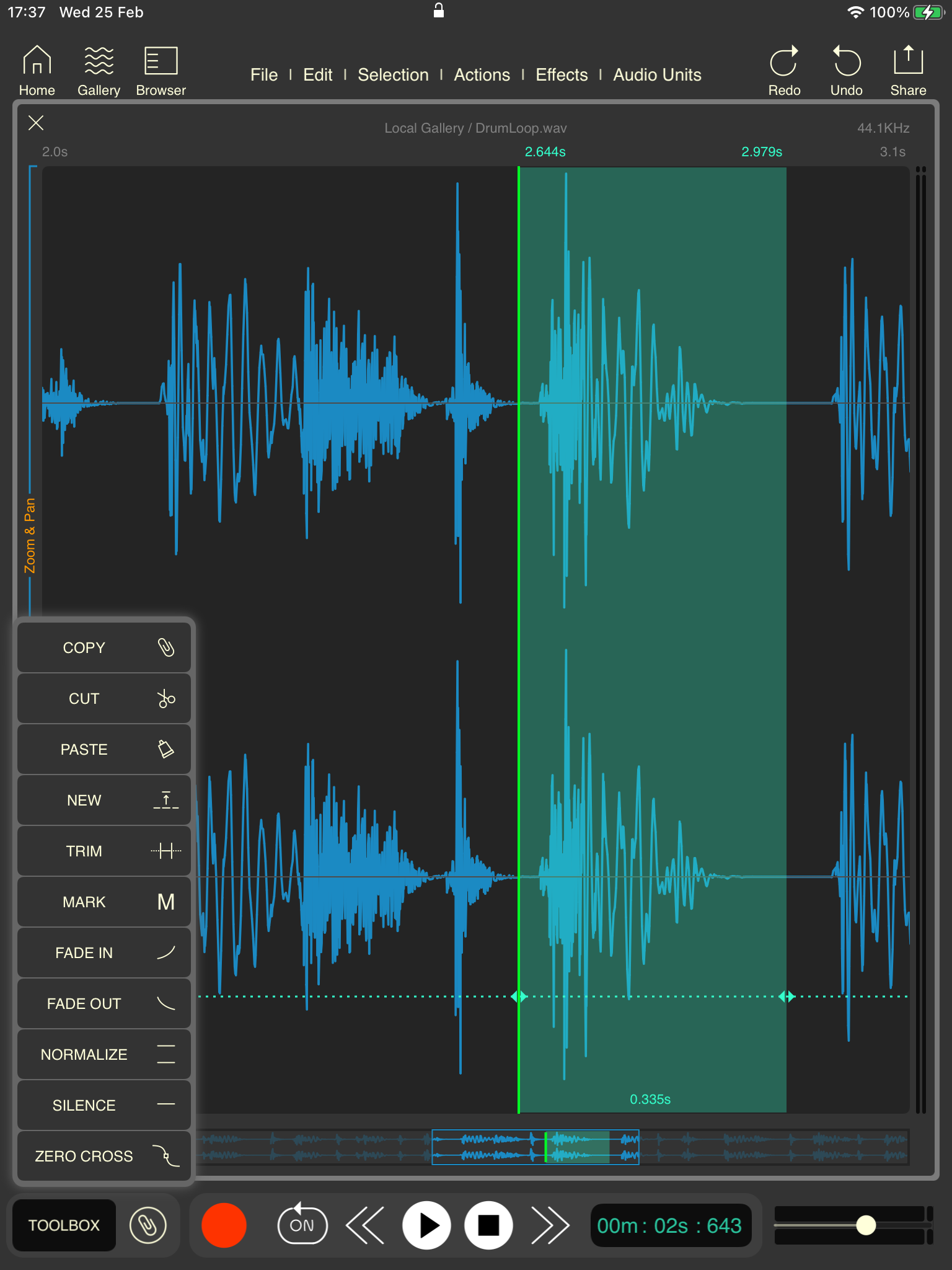Tap the vertical level meter on right

tap(920, 639)
